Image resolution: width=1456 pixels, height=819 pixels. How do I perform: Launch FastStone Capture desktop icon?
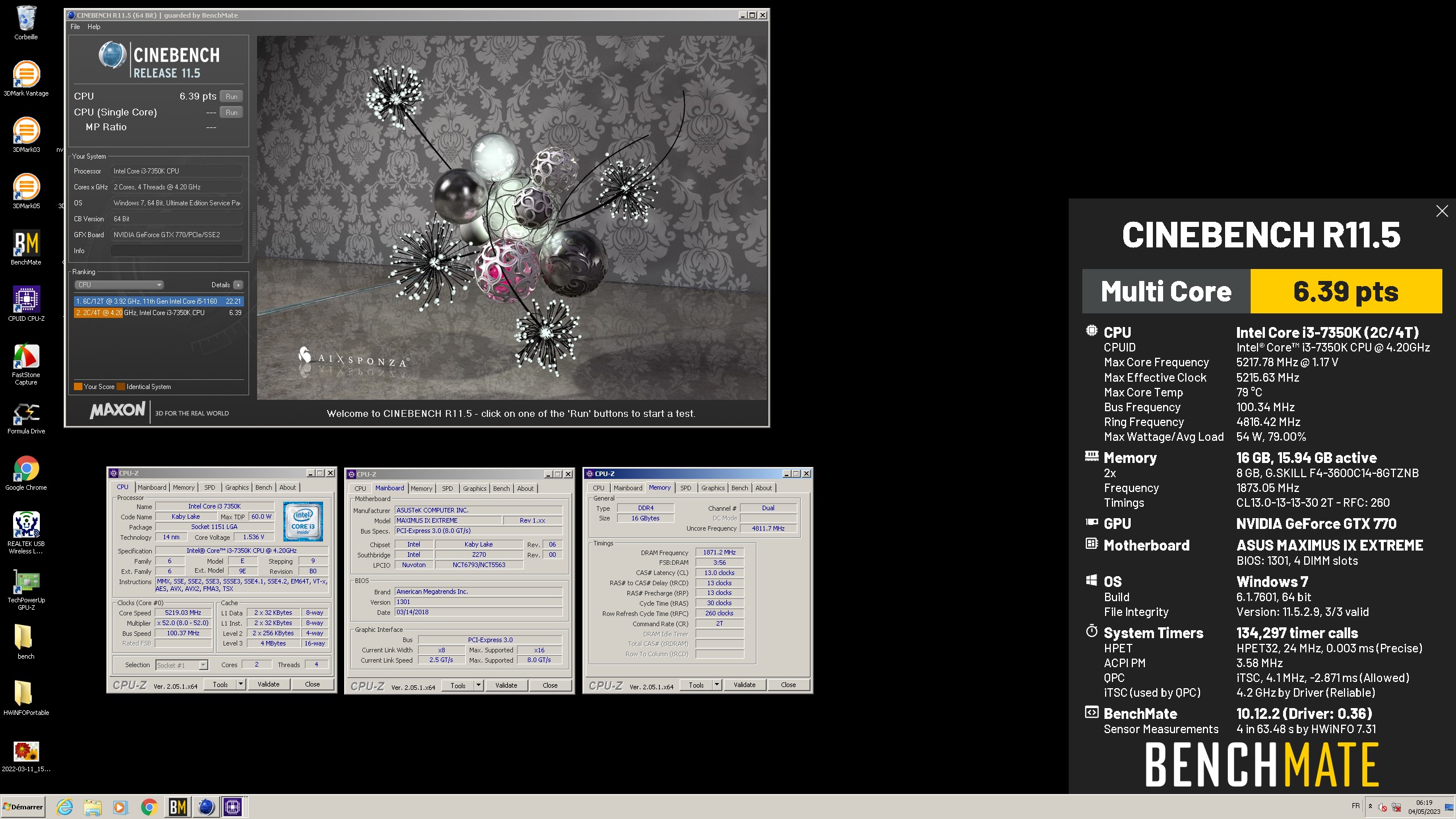[26, 364]
